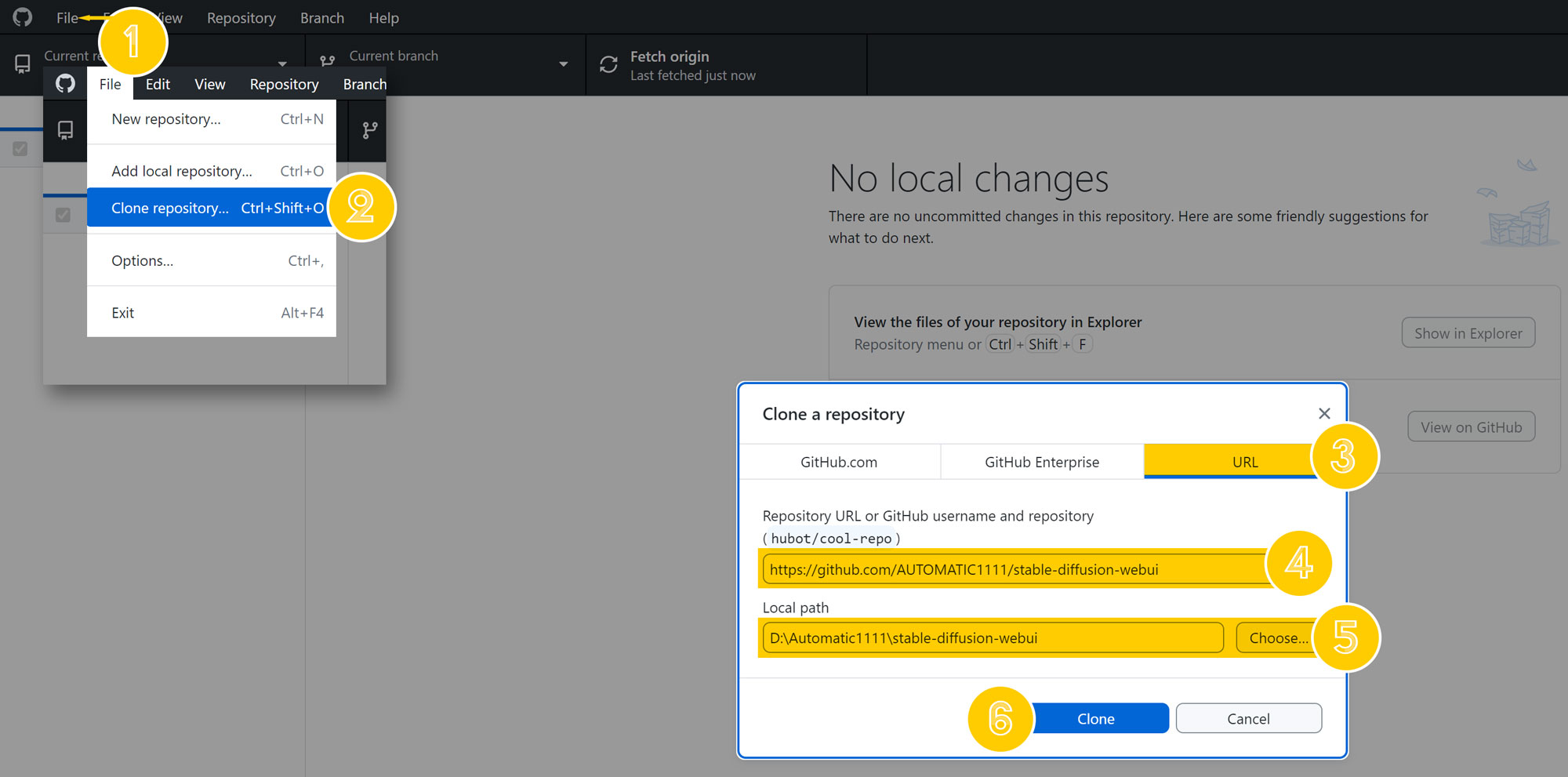1568x777 pixels.
Task: Open Options... from File menu
Action: click(212, 260)
